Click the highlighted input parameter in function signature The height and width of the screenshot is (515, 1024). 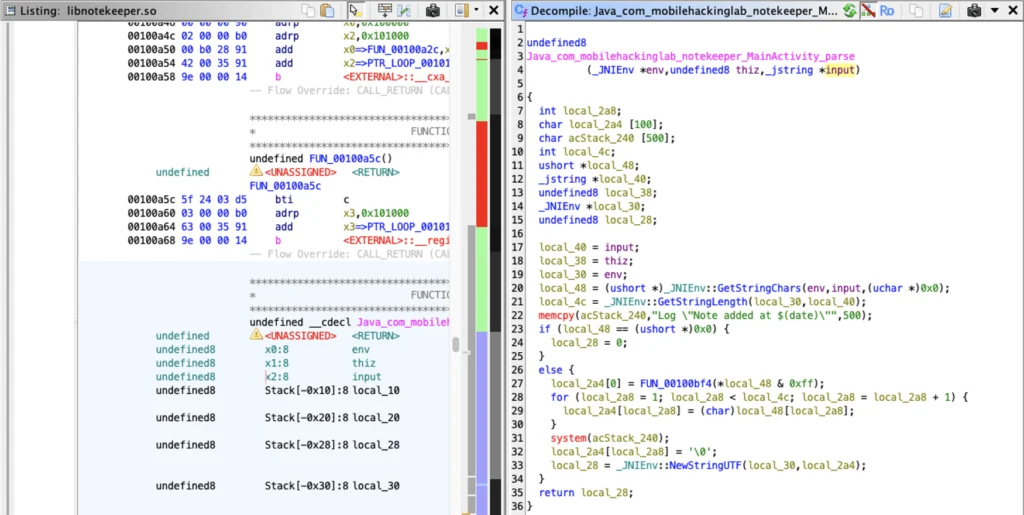pyautogui.click(x=839, y=70)
